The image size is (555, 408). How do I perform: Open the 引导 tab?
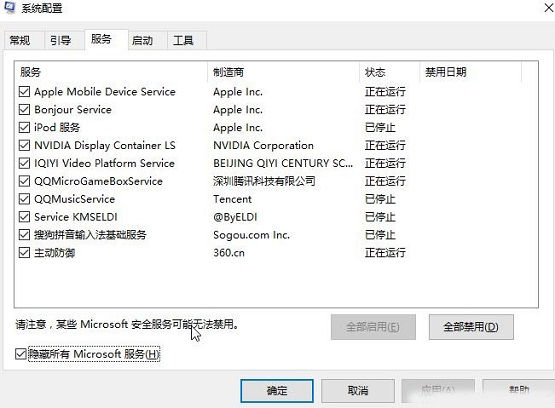click(x=61, y=40)
